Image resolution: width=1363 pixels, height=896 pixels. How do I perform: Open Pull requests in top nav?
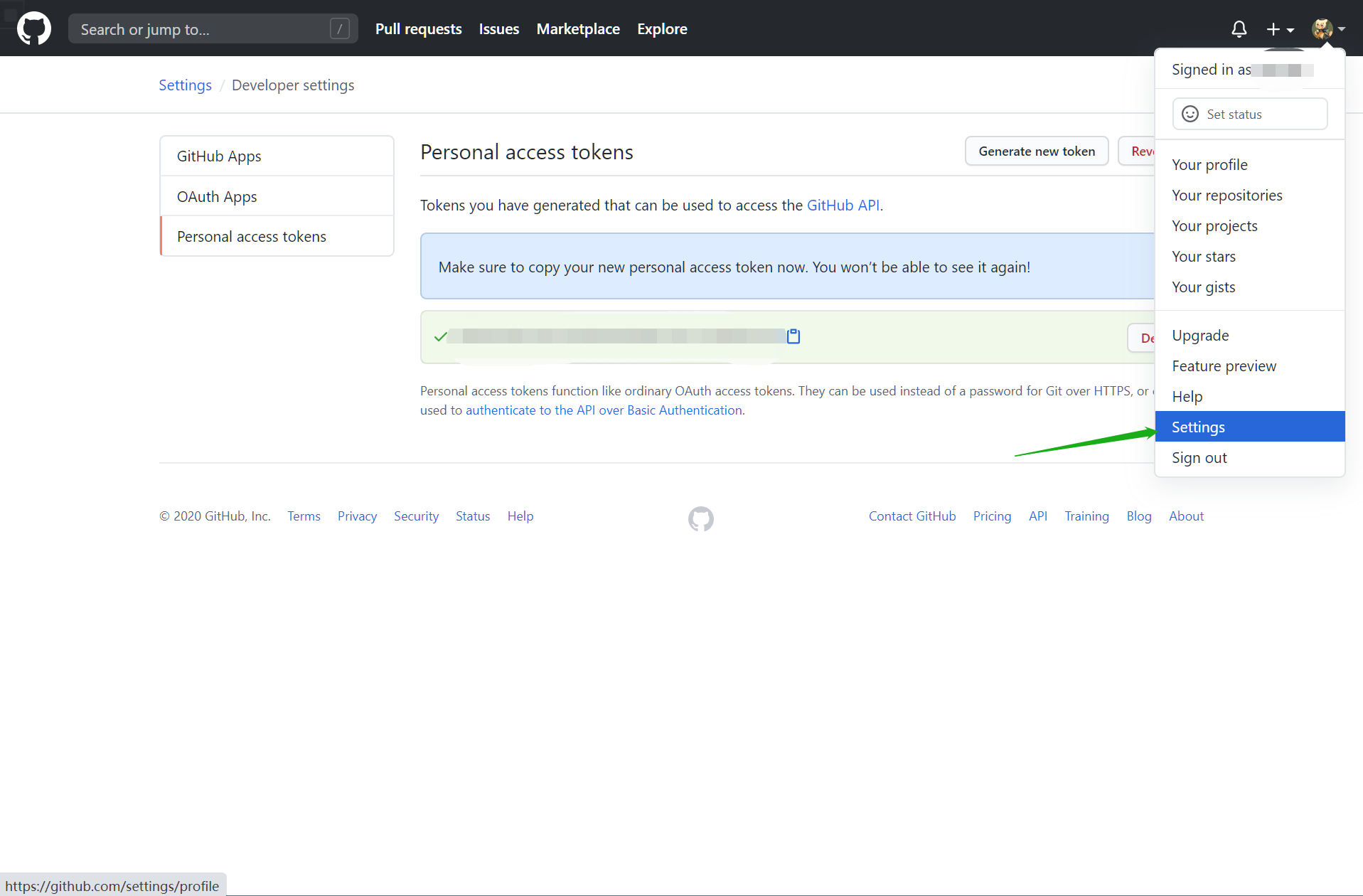tap(418, 29)
